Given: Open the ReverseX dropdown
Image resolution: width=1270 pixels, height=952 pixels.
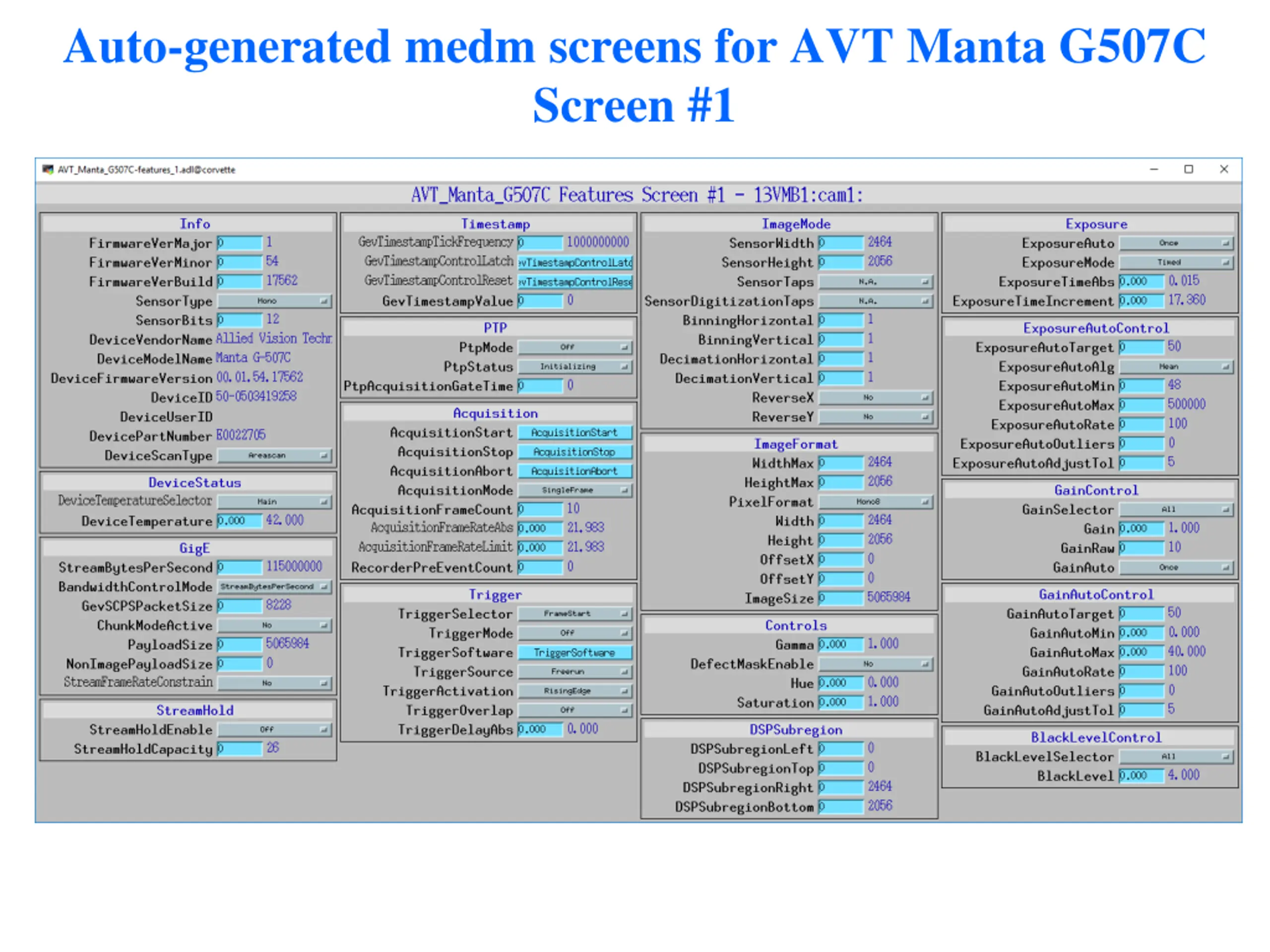Looking at the screenshot, I should click(876, 398).
